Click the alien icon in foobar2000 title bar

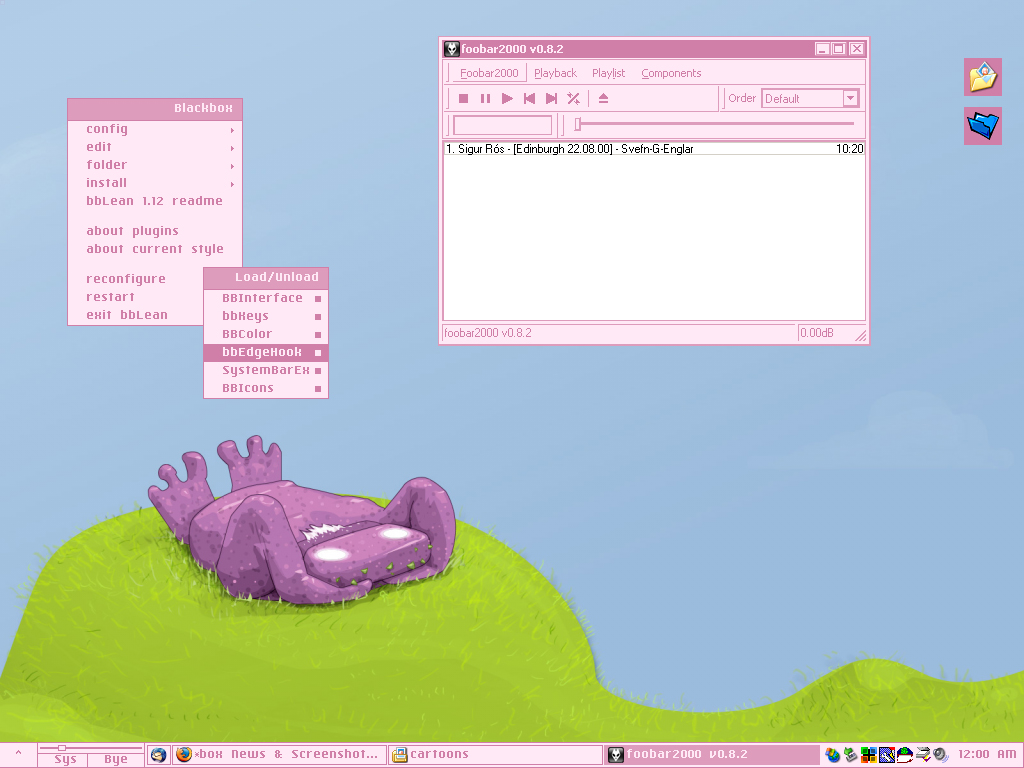pyautogui.click(x=451, y=49)
